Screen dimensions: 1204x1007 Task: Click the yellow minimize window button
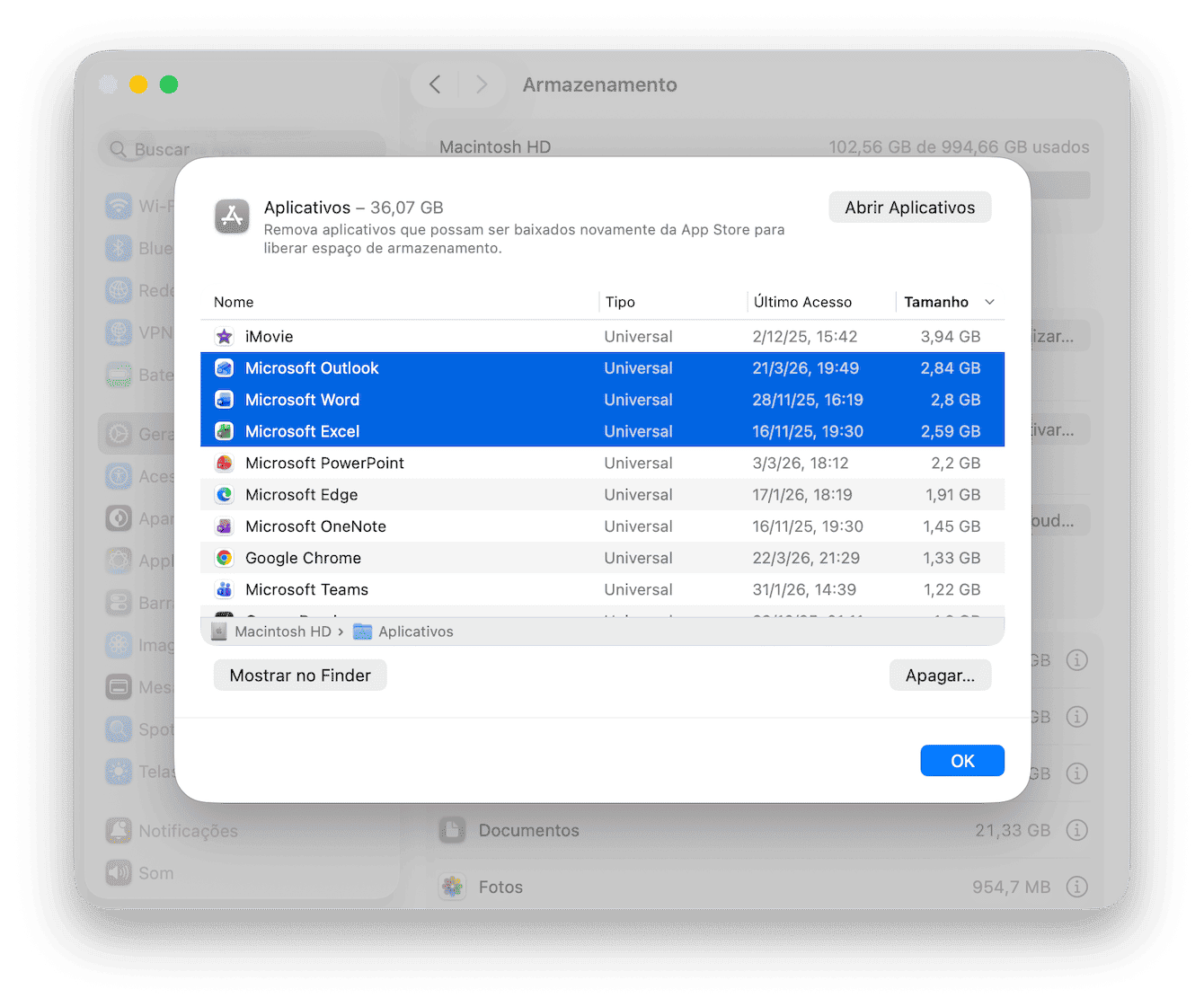[x=138, y=84]
